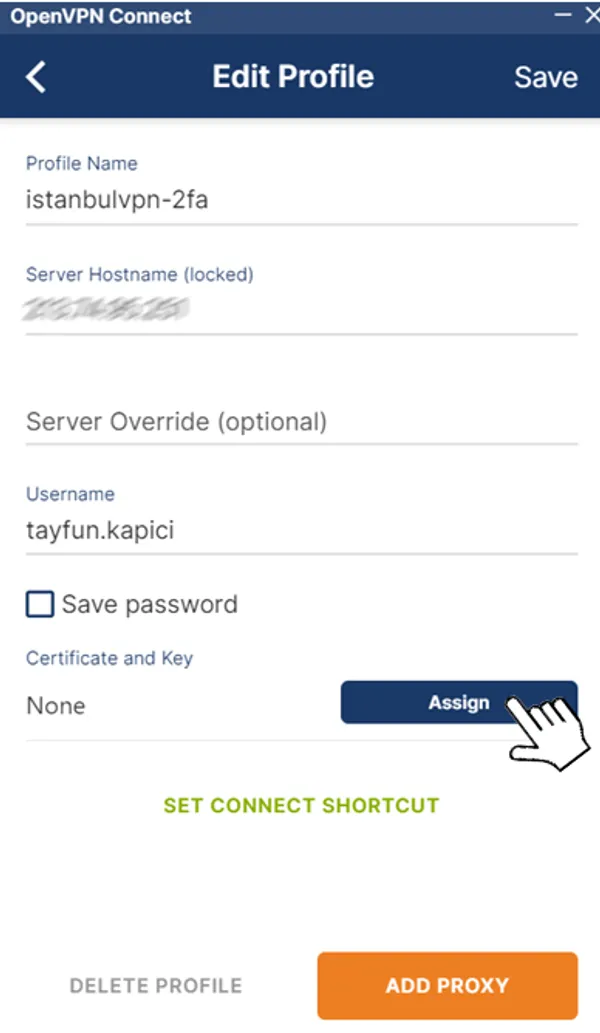
Task: Minimize the OpenVPN Connect window
Action: pos(562,15)
